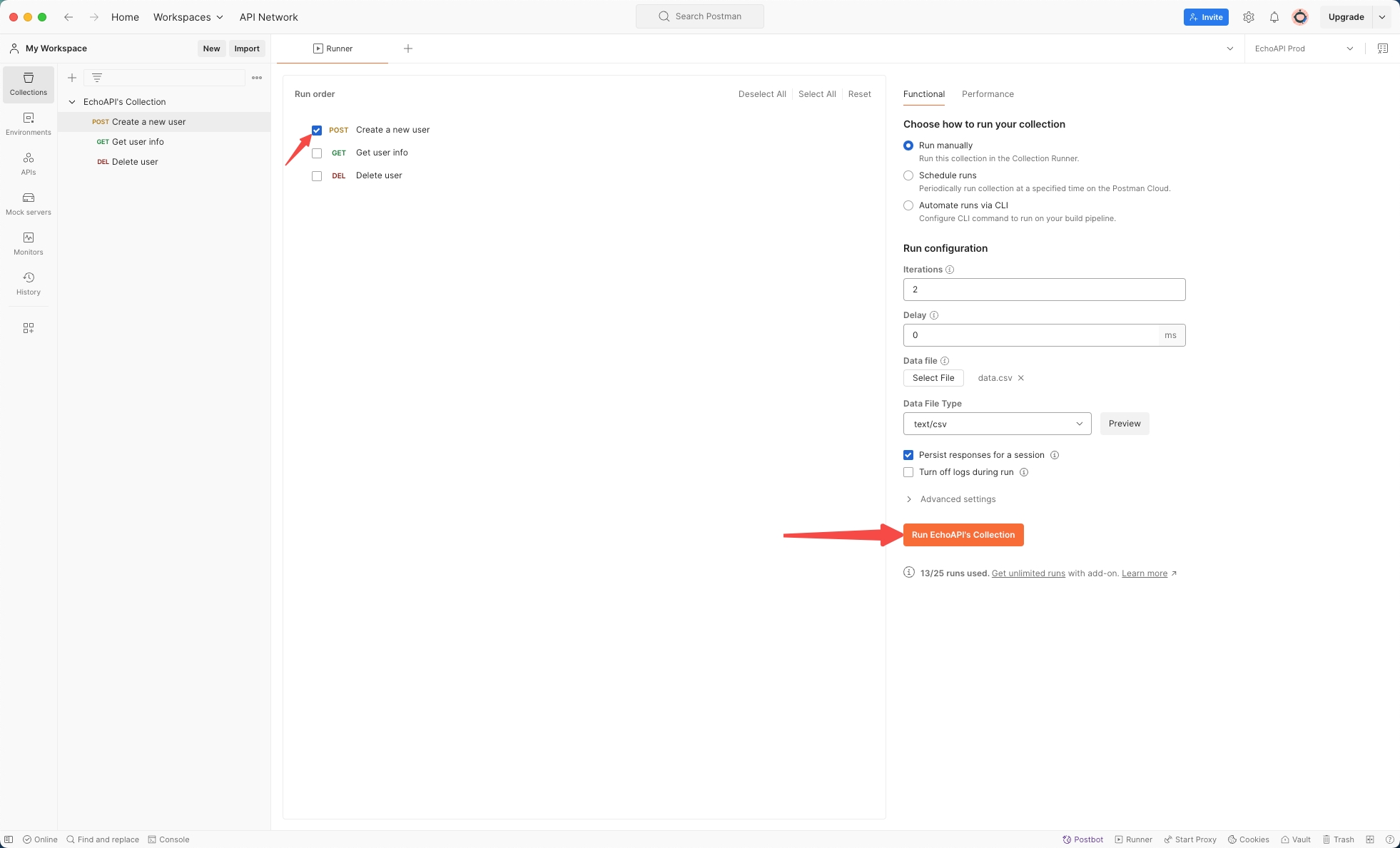Toggle the POST Create a new user checkbox
1400x848 pixels.
pyautogui.click(x=317, y=129)
